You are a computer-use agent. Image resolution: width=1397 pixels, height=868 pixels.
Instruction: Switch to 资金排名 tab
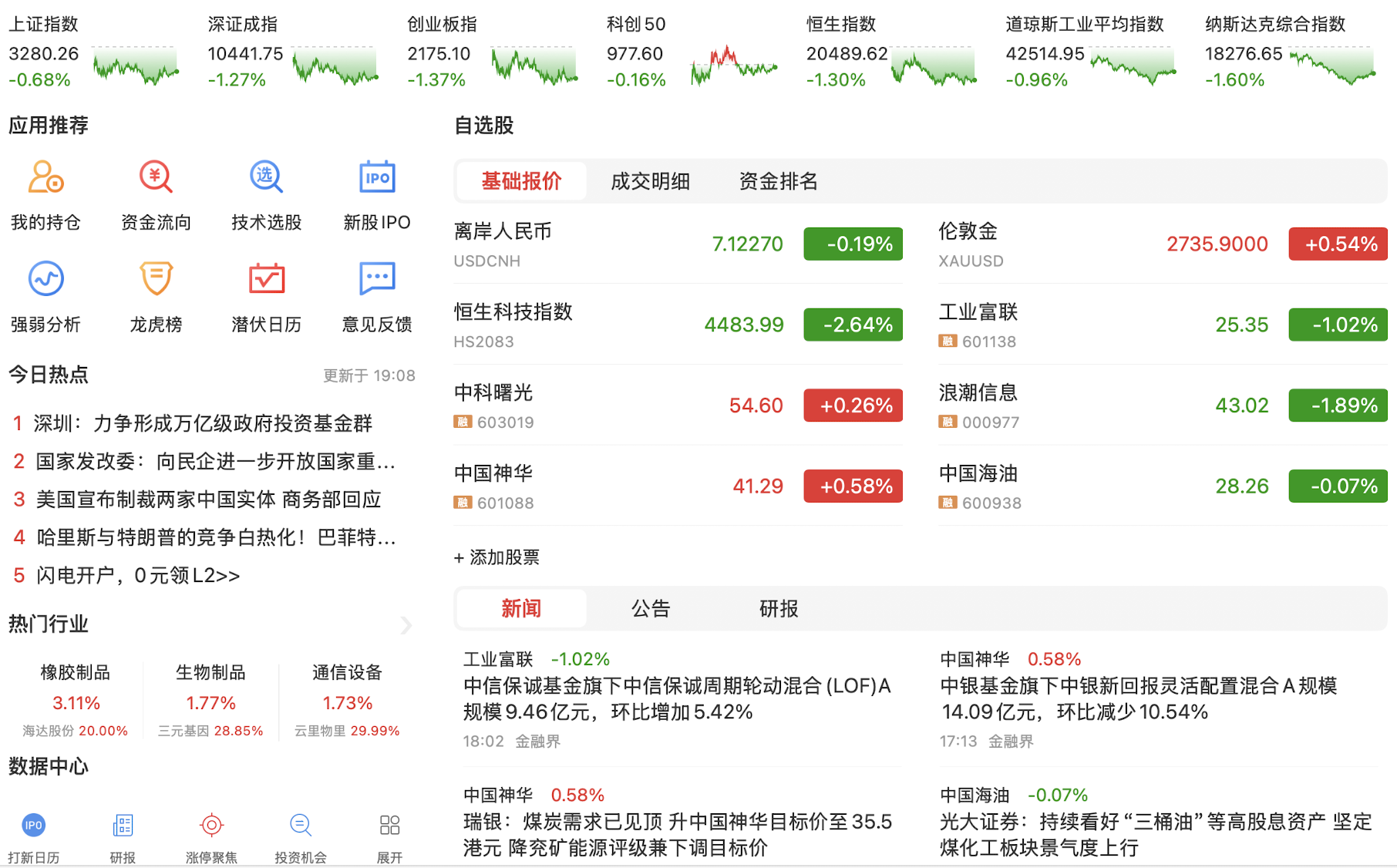(x=778, y=181)
